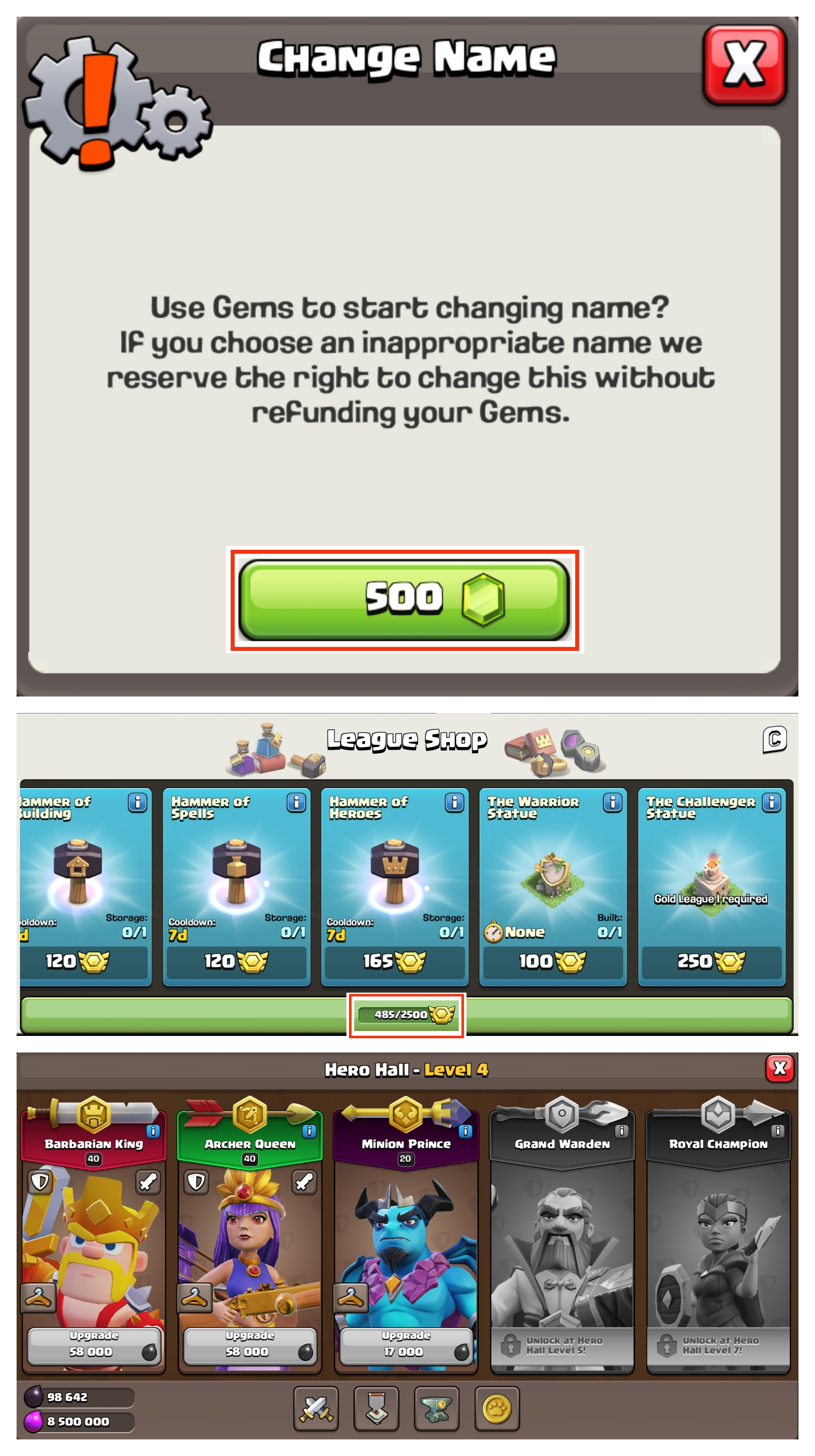
Task: Confirm name change for 500 gems
Action: 404,600
